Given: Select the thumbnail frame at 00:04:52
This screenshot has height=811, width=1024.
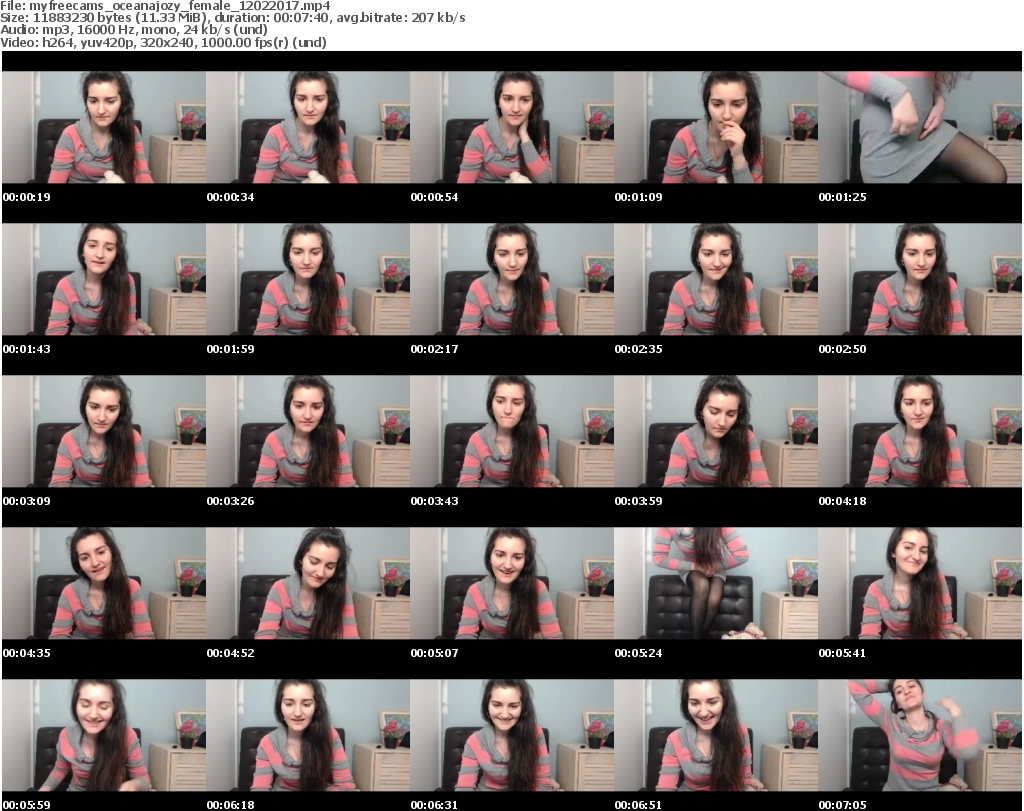Looking at the screenshot, I should click(308, 583).
